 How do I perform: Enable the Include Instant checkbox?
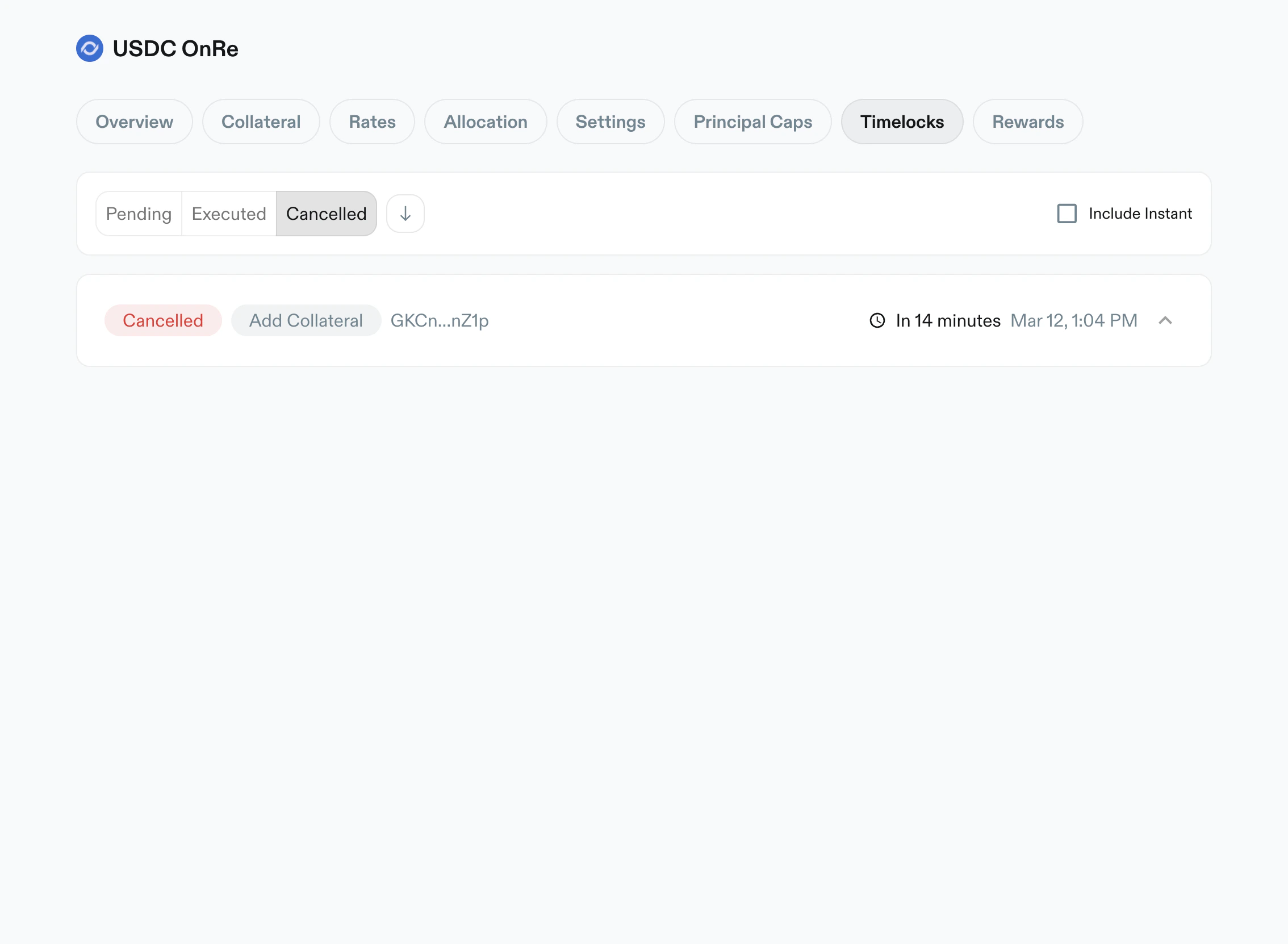click(x=1067, y=214)
